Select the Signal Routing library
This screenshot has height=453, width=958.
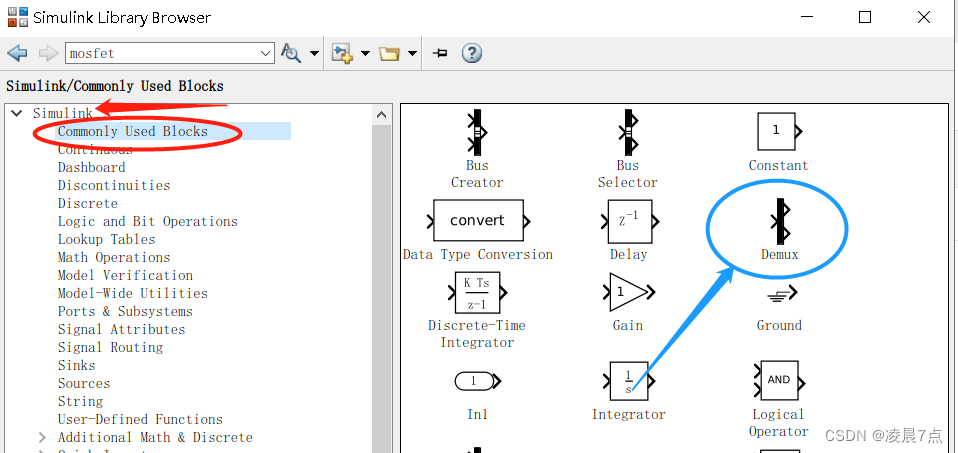point(111,347)
